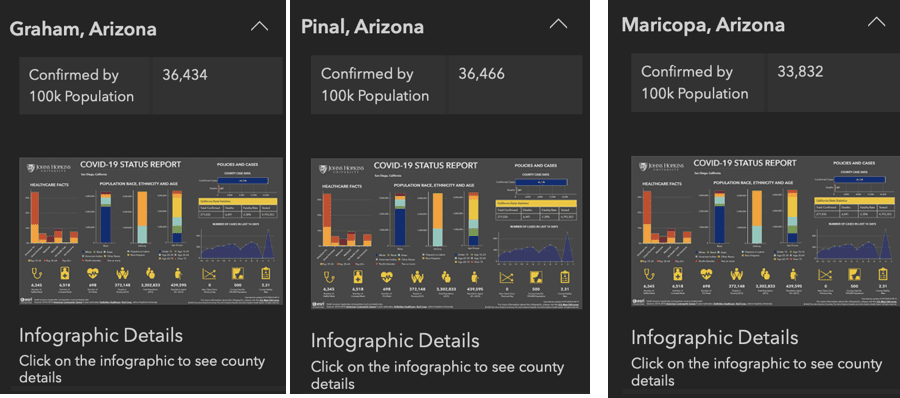Collapse the Pinal, Arizona panel chevron

point(558,24)
